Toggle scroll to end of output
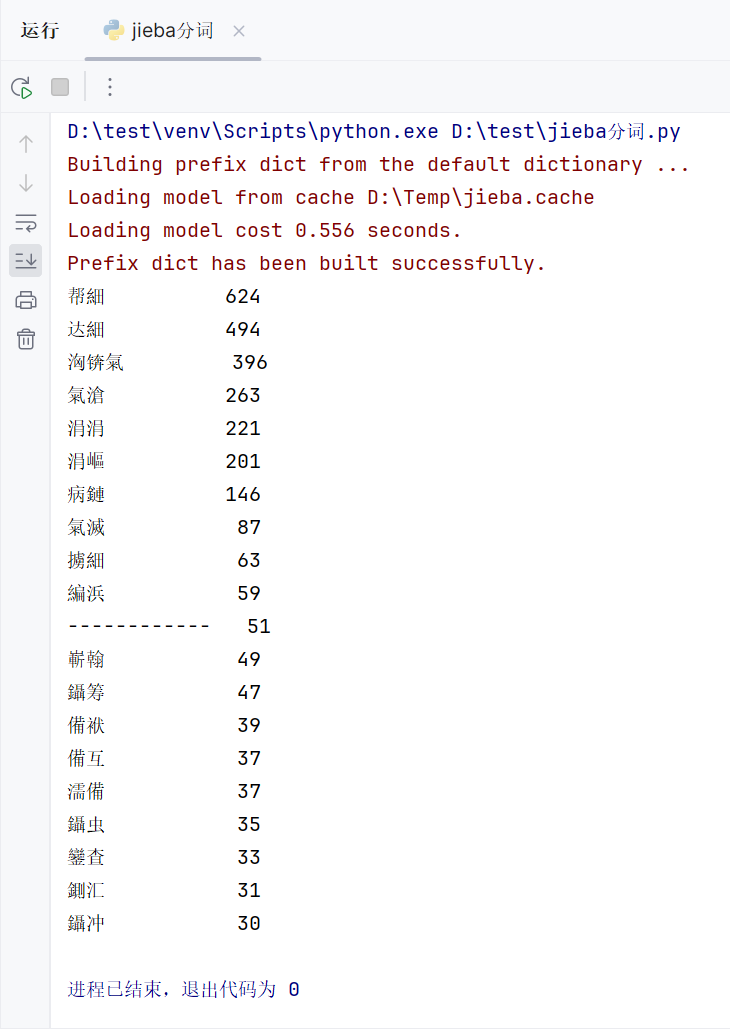This screenshot has height=1029, width=730. click(26, 261)
